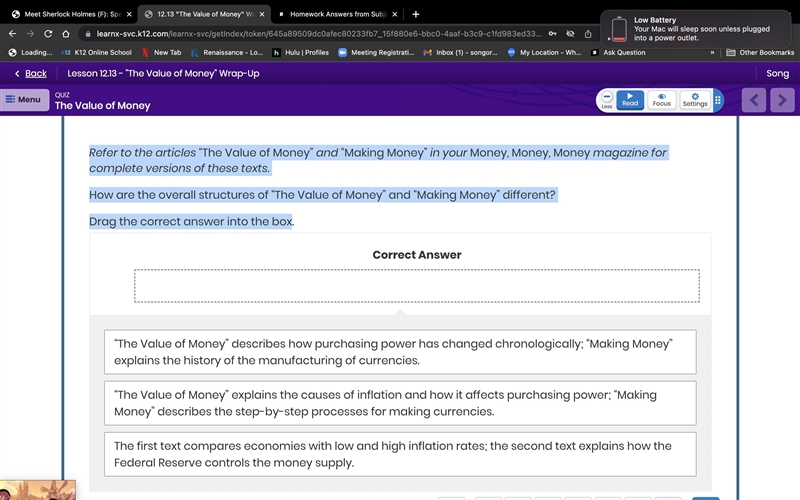Open the Ask Question bookmark

coord(618,52)
